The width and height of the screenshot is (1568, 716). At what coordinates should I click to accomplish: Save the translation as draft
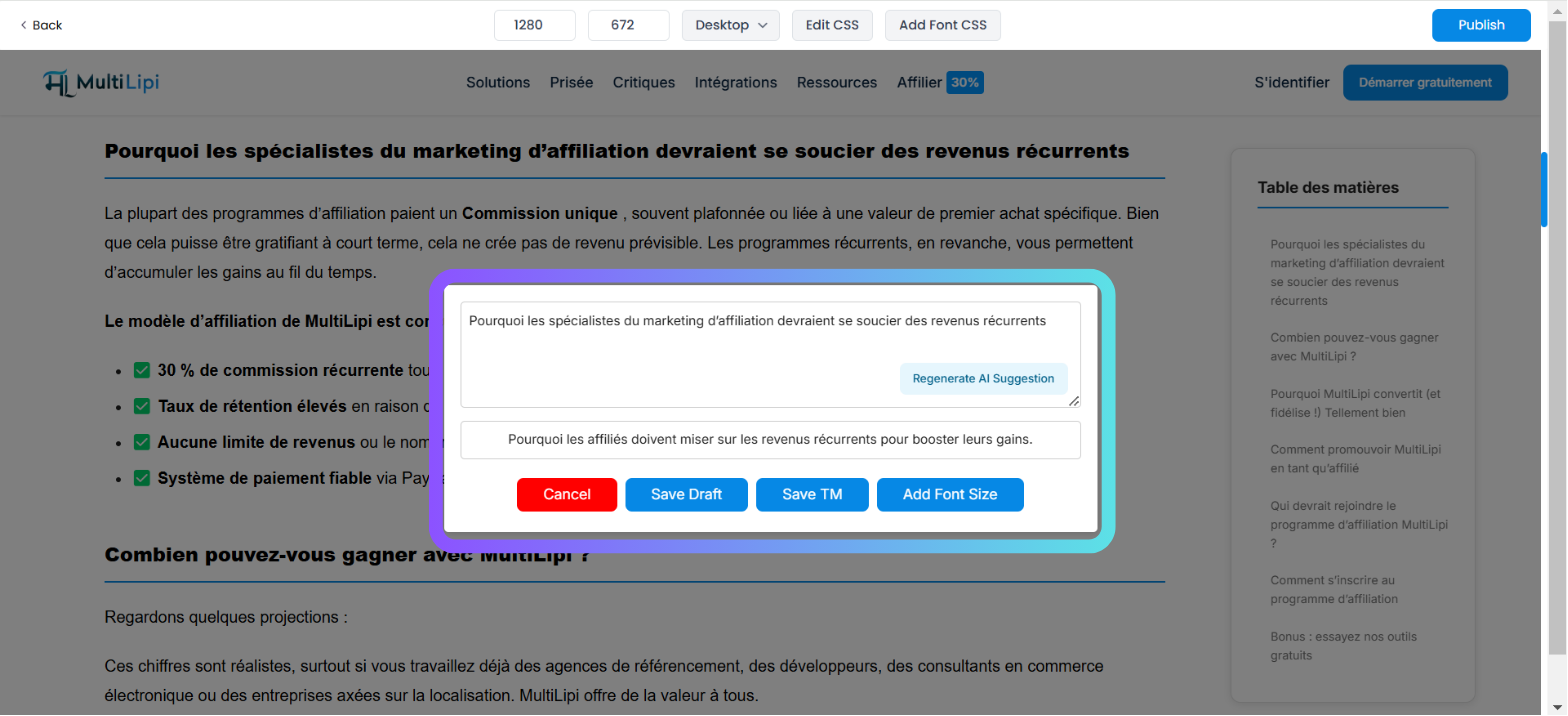tap(686, 495)
